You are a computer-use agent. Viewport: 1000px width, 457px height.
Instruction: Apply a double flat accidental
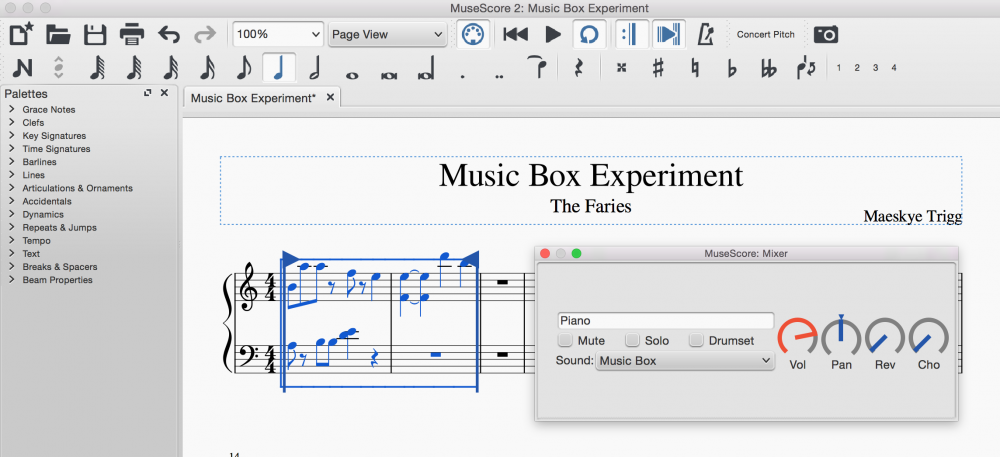(x=768, y=68)
